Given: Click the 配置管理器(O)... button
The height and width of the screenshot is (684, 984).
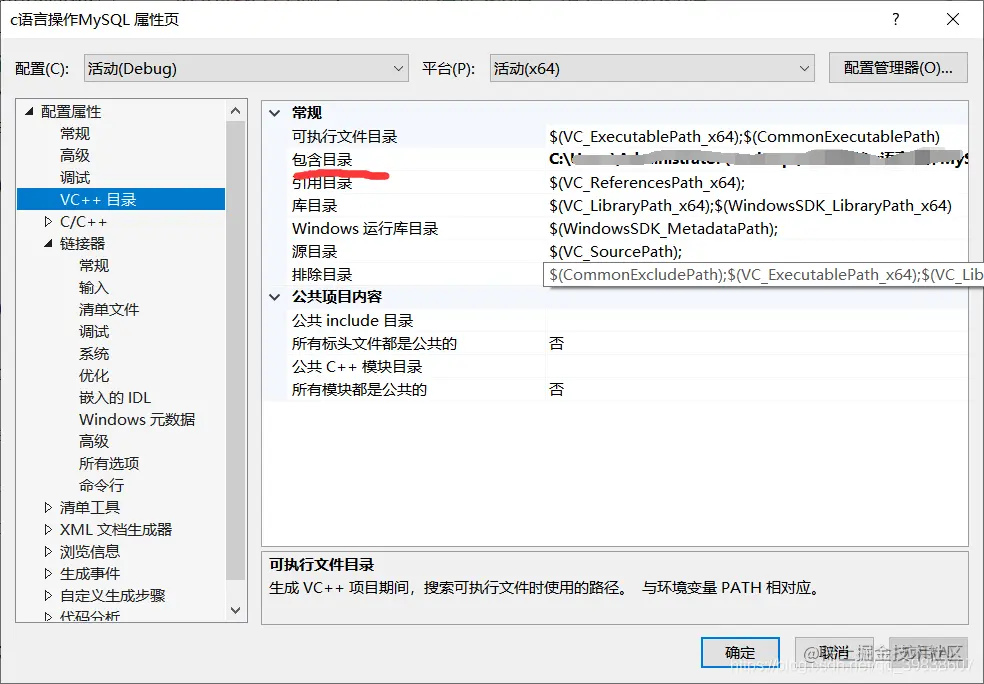Looking at the screenshot, I should (x=898, y=68).
